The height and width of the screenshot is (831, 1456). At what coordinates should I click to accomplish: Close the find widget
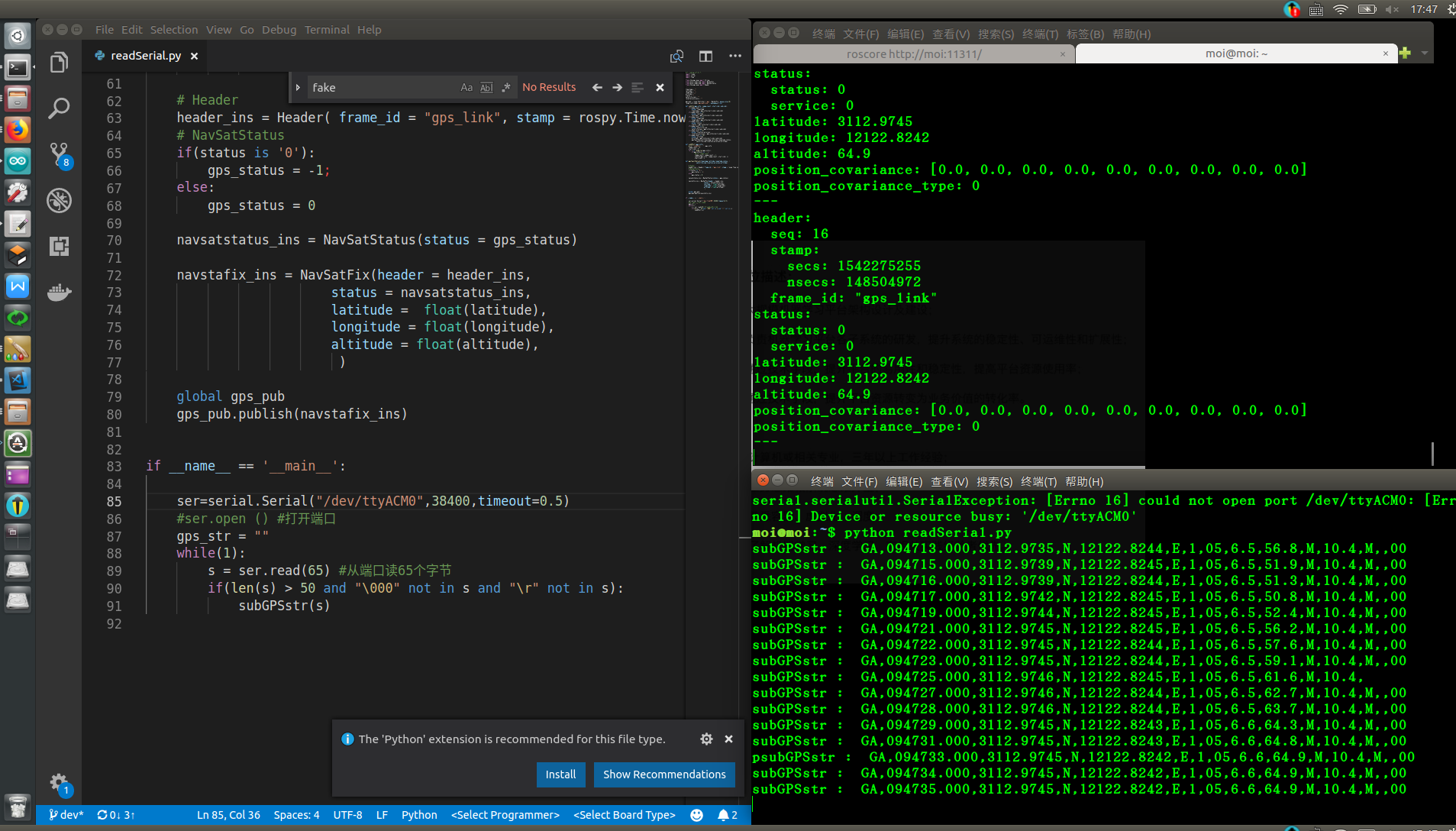(660, 88)
